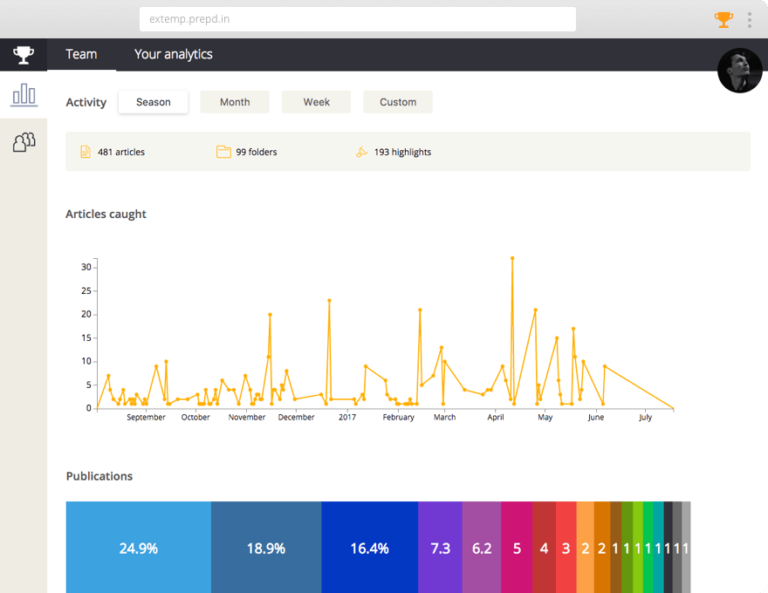Select the Week activity filter
The height and width of the screenshot is (593, 768).
316,102
